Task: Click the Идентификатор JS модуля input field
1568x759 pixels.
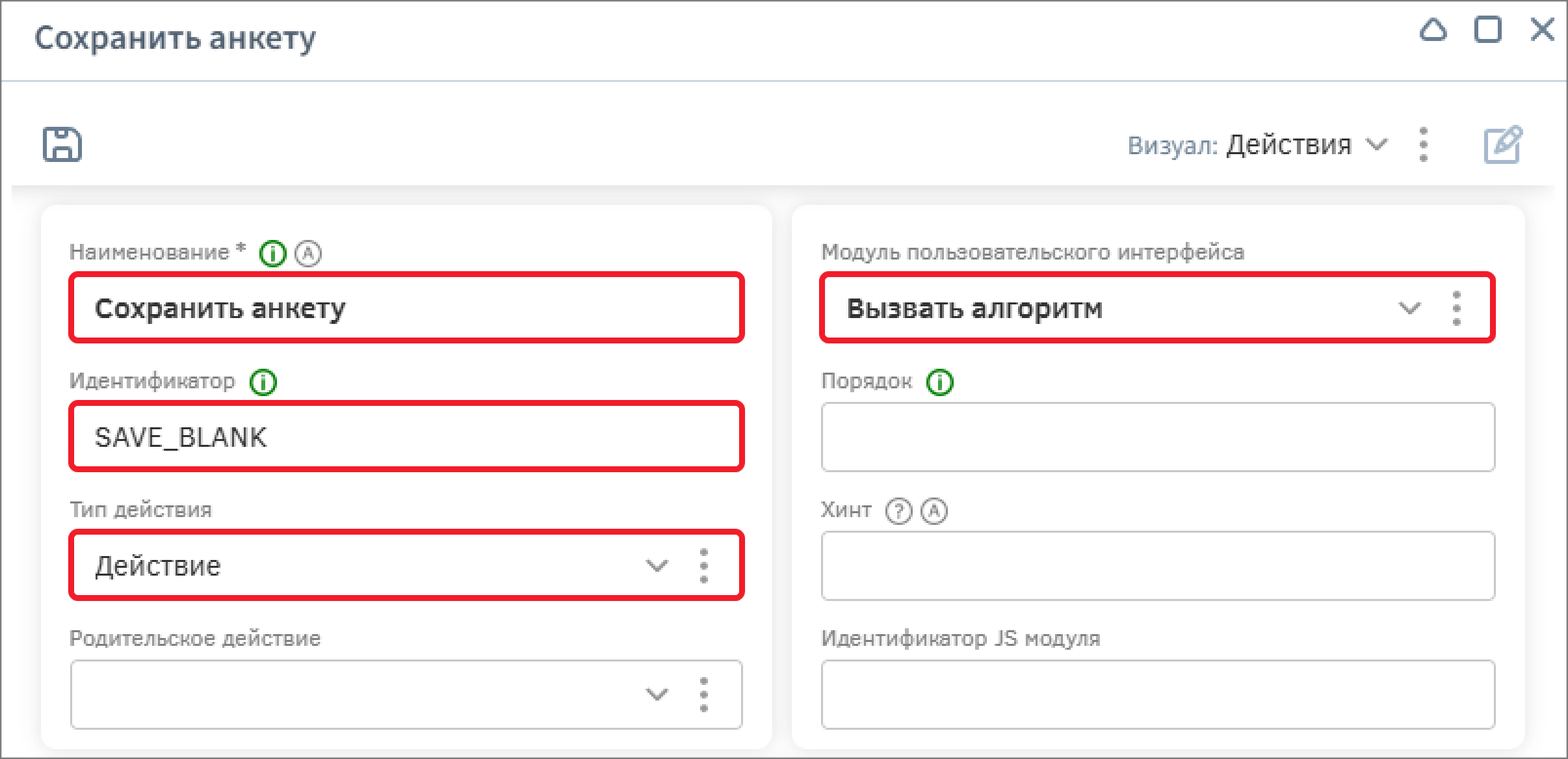Action: (x=1157, y=695)
